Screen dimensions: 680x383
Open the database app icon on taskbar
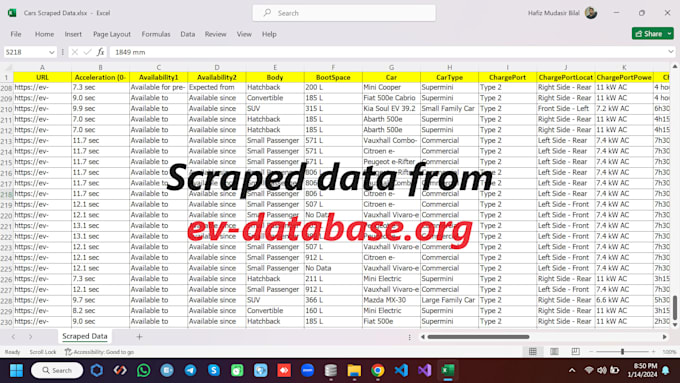click(330, 370)
